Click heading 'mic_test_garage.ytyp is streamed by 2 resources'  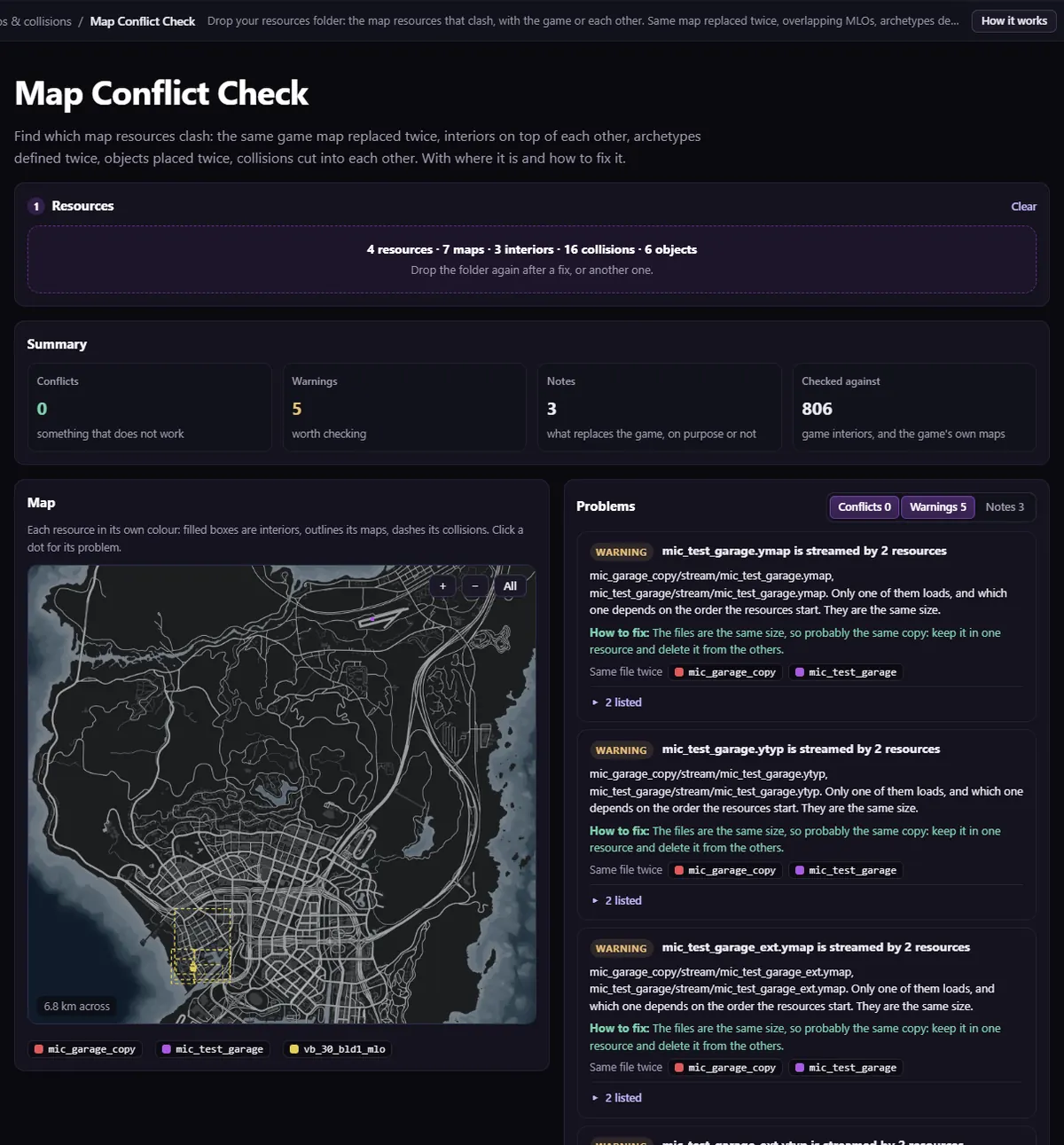click(801, 749)
